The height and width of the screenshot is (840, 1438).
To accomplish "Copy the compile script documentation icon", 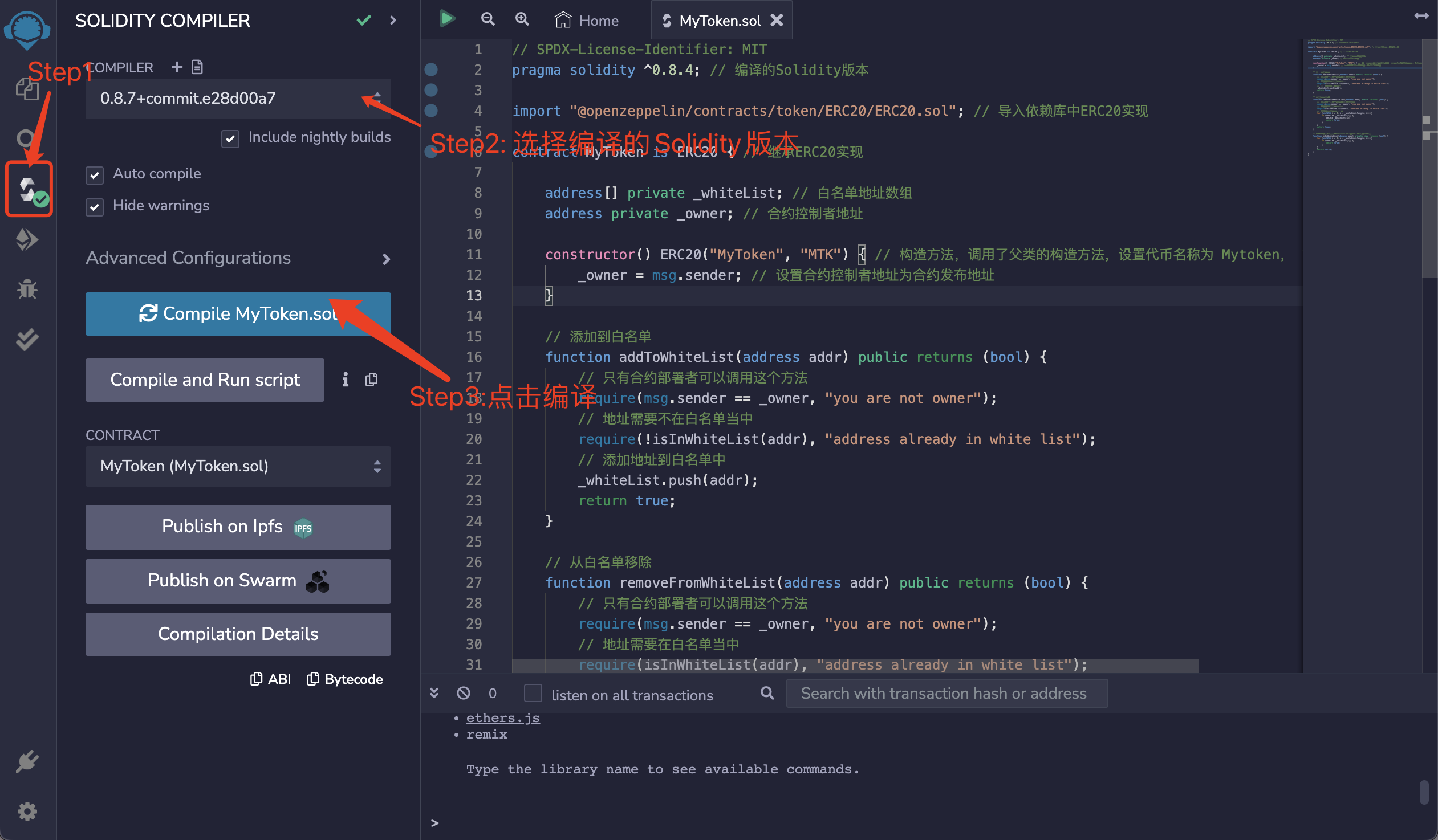I will pos(372,380).
